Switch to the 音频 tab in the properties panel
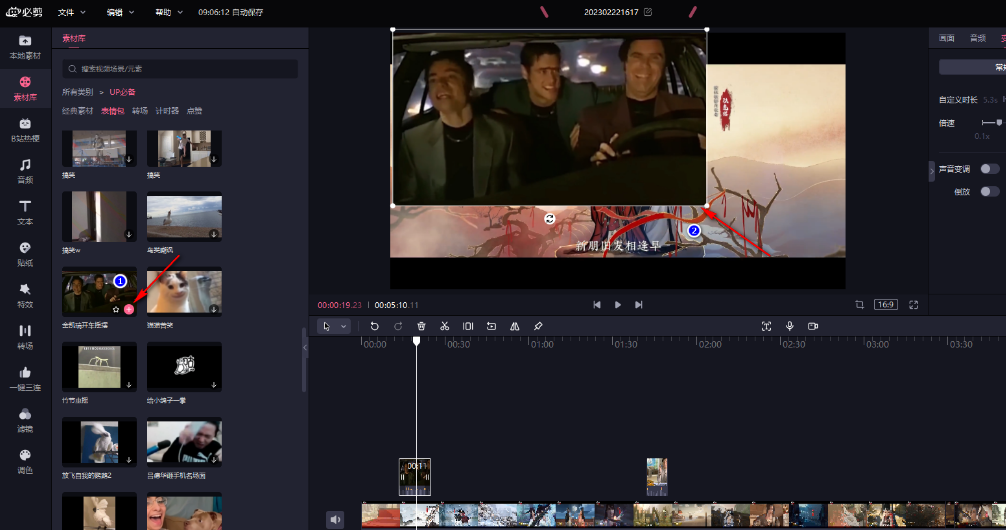The width and height of the screenshot is (1006, 530). tap(977, 38)
